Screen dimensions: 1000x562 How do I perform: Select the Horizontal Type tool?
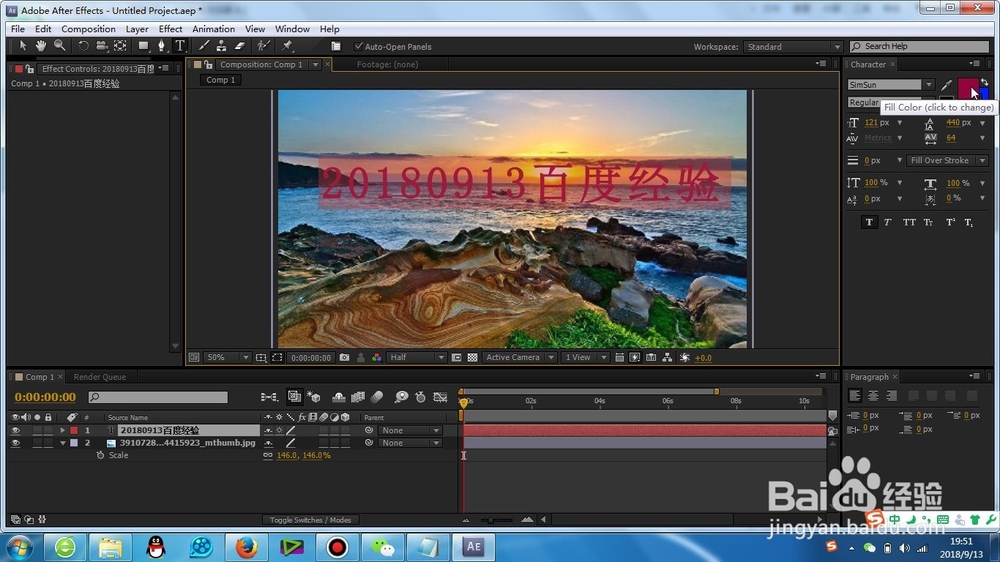[x=180, y=46]
